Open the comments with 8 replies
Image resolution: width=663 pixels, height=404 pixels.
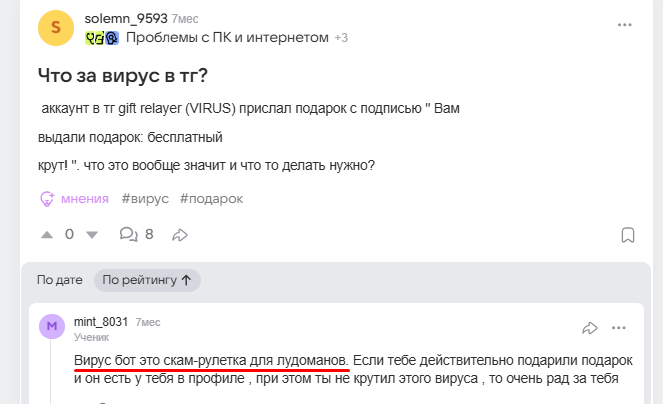click(136, 234)
